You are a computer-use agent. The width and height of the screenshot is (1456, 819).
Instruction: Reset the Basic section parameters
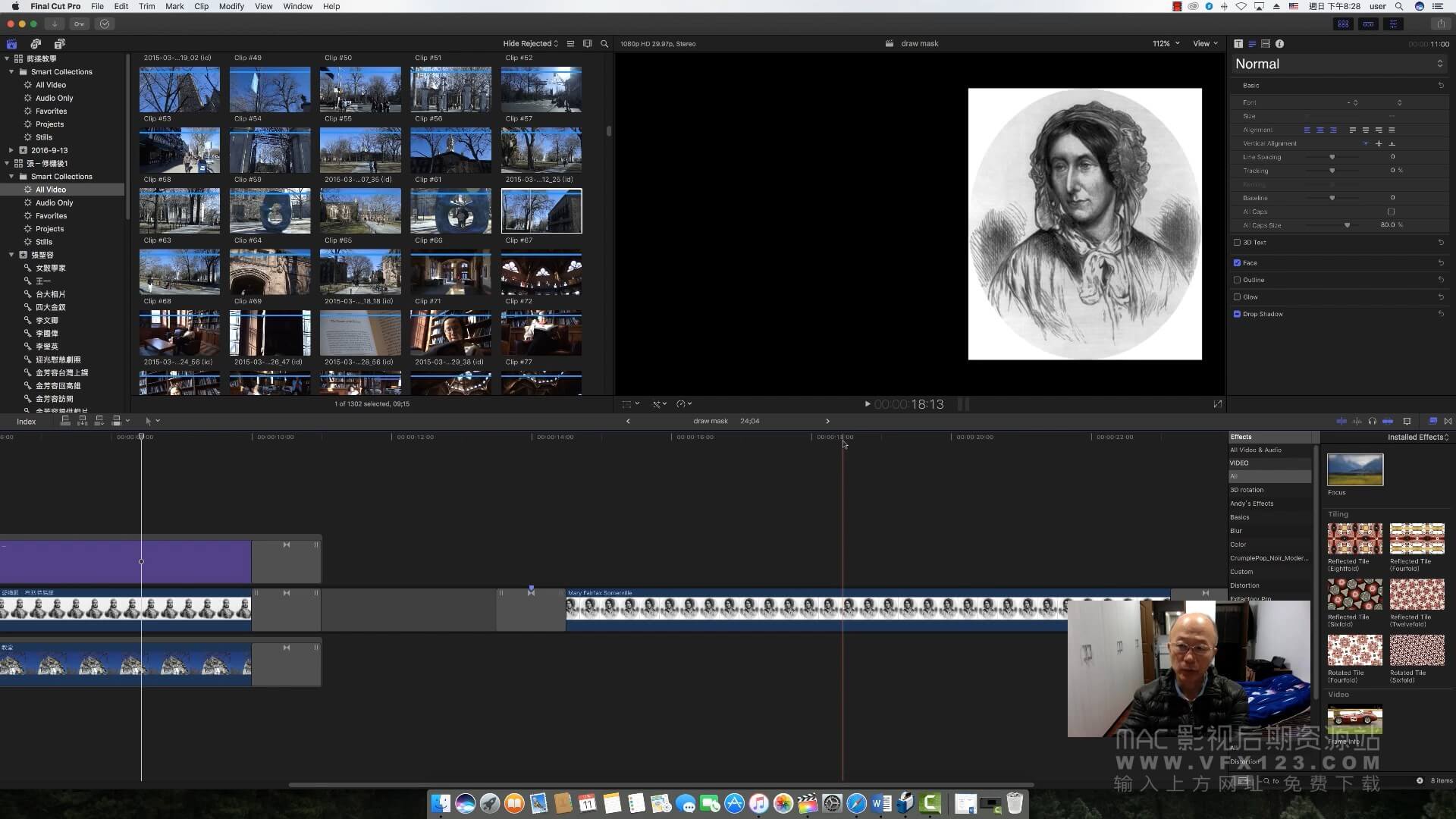point(1441,86)
